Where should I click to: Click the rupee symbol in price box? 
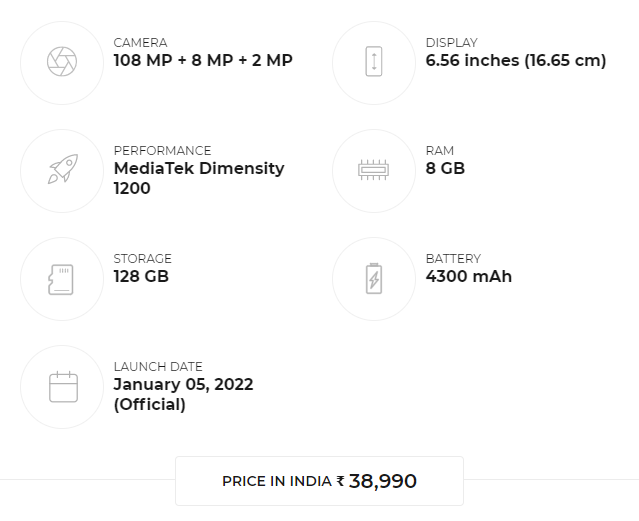pyautogui.click(x=340, y=481)
